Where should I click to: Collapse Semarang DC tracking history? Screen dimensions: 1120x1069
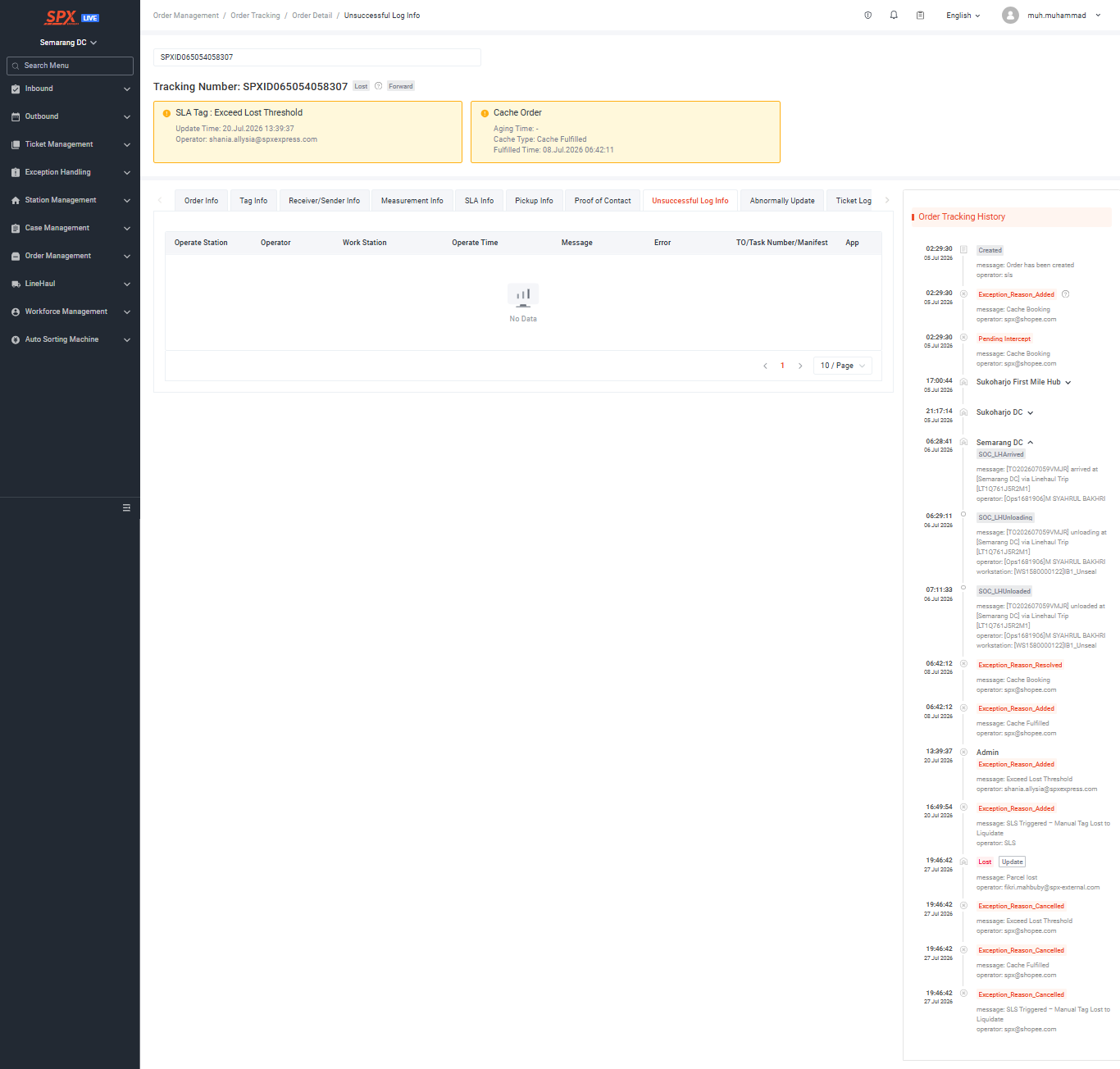tap(1030, 443)
